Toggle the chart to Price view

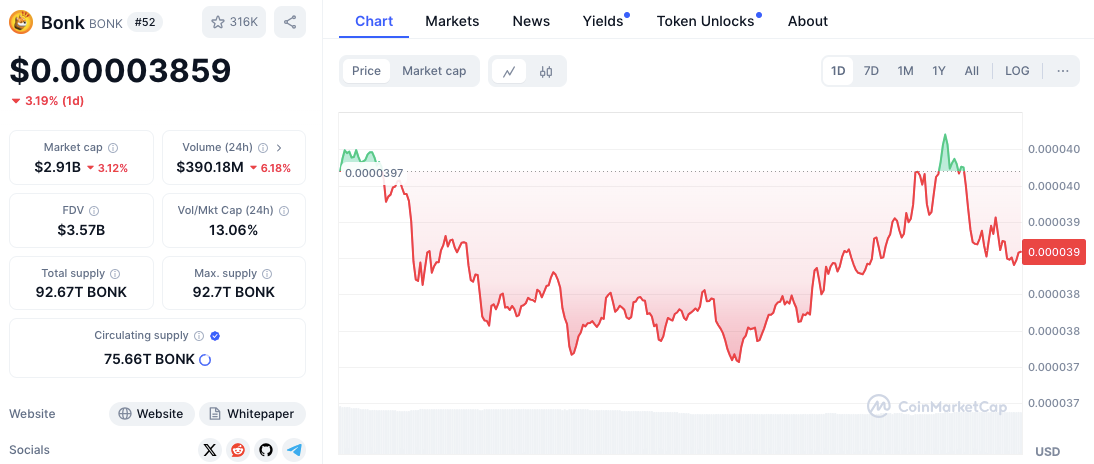[x=366, y=71]
